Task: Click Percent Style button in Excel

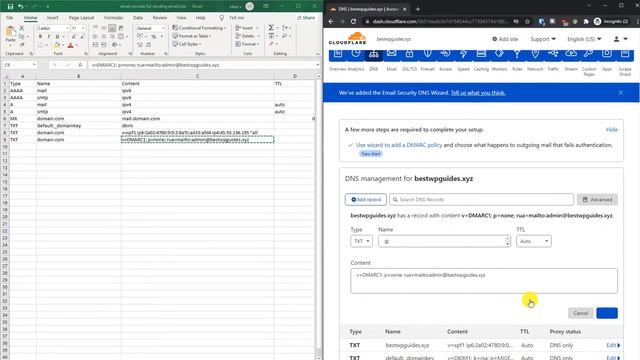Action: coord(154,36)
